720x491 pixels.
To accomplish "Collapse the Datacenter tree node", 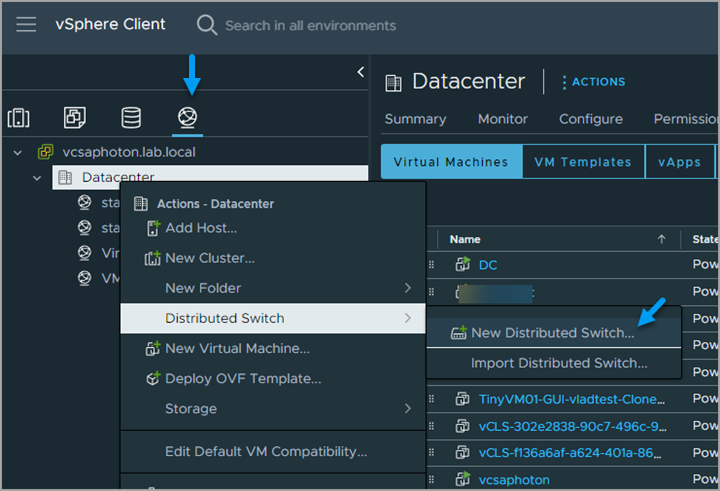I will (37, 178).
